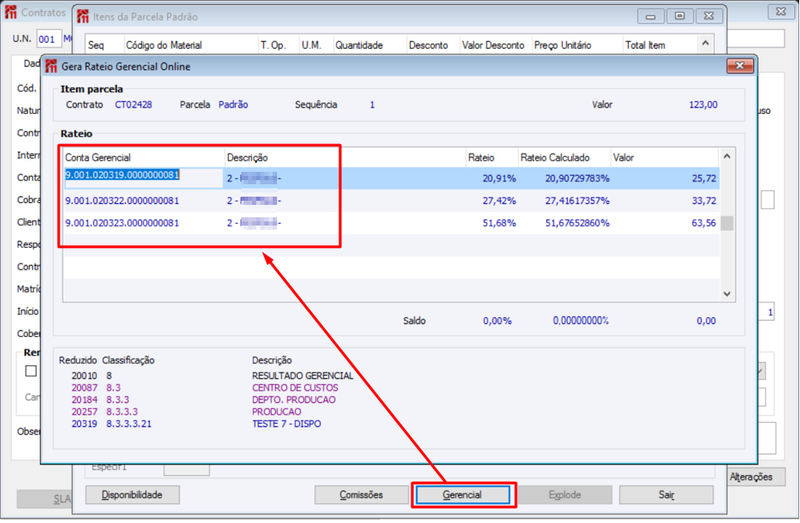Click the 20,90729783% calculated cell

(577, 179)
